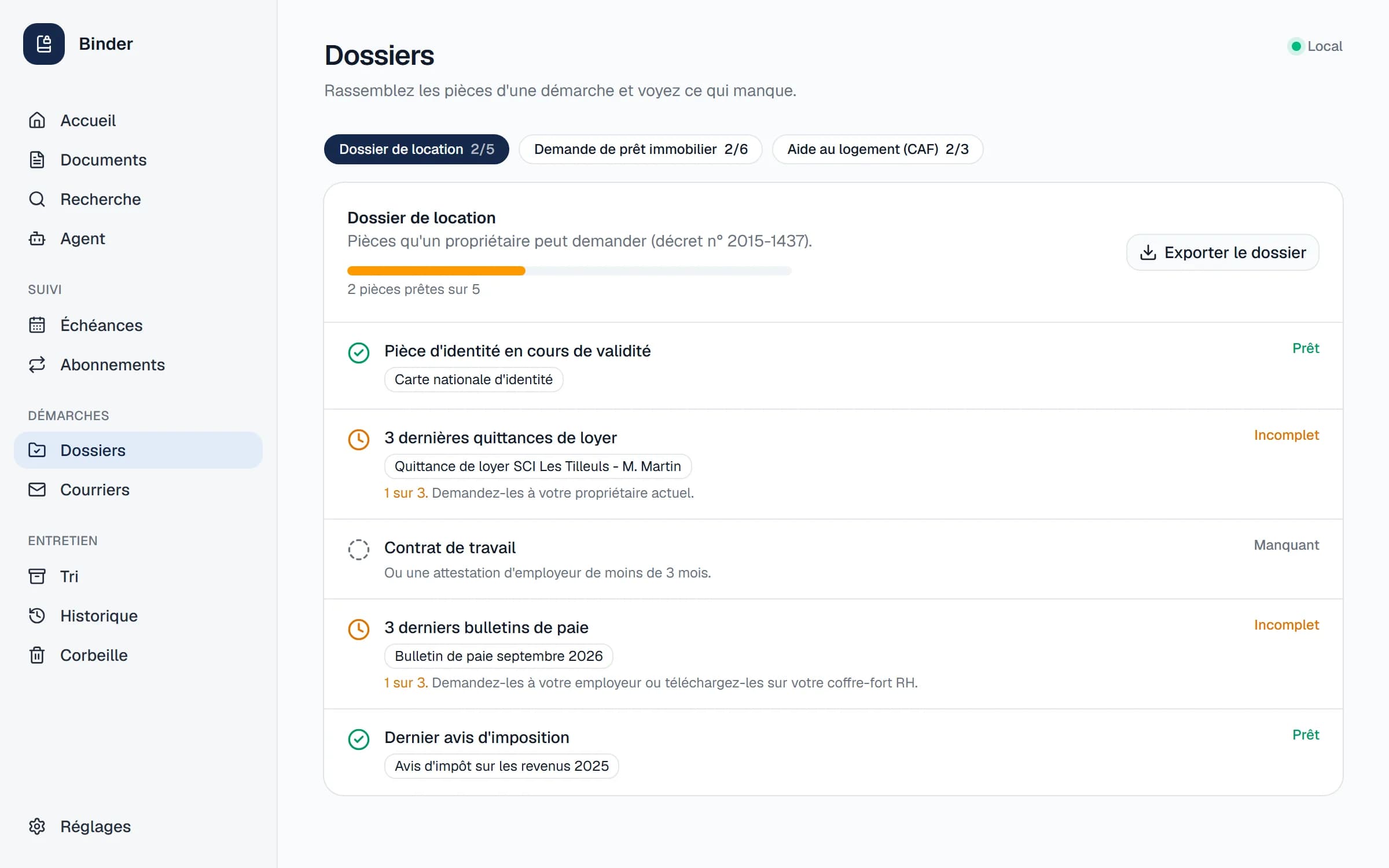Open Accueil via its house icon
The image size is (1389, 868).
(x=37, y=120)
